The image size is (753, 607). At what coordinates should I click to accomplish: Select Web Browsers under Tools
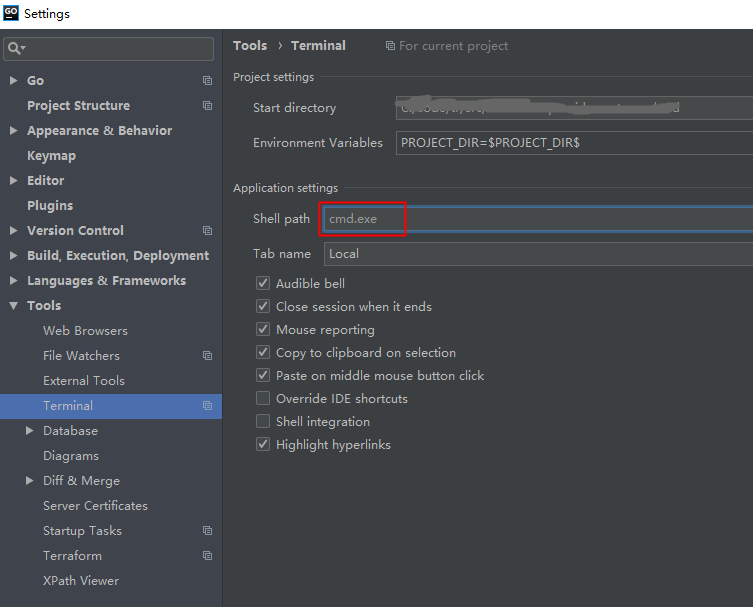[x=85, y=331]
